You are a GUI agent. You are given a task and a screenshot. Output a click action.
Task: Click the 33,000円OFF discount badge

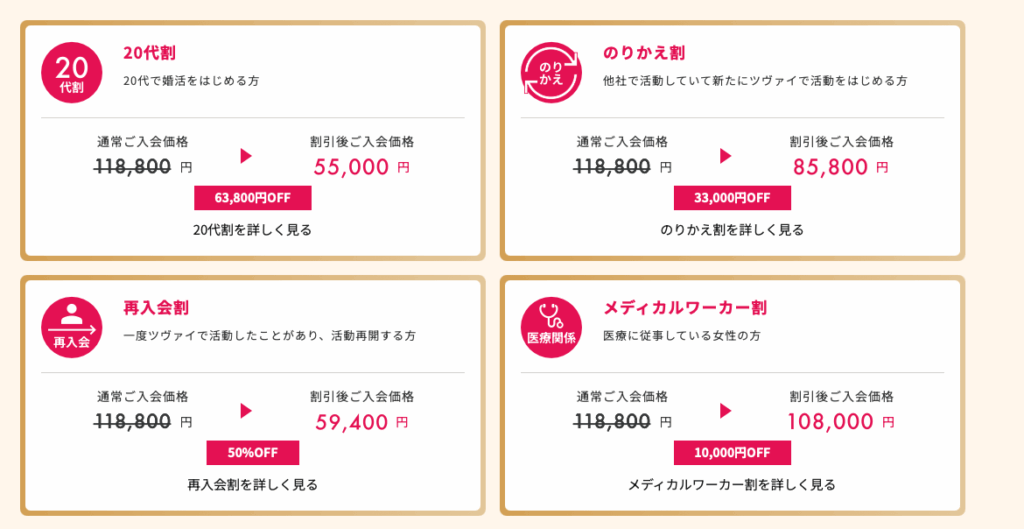coord(732,197)
